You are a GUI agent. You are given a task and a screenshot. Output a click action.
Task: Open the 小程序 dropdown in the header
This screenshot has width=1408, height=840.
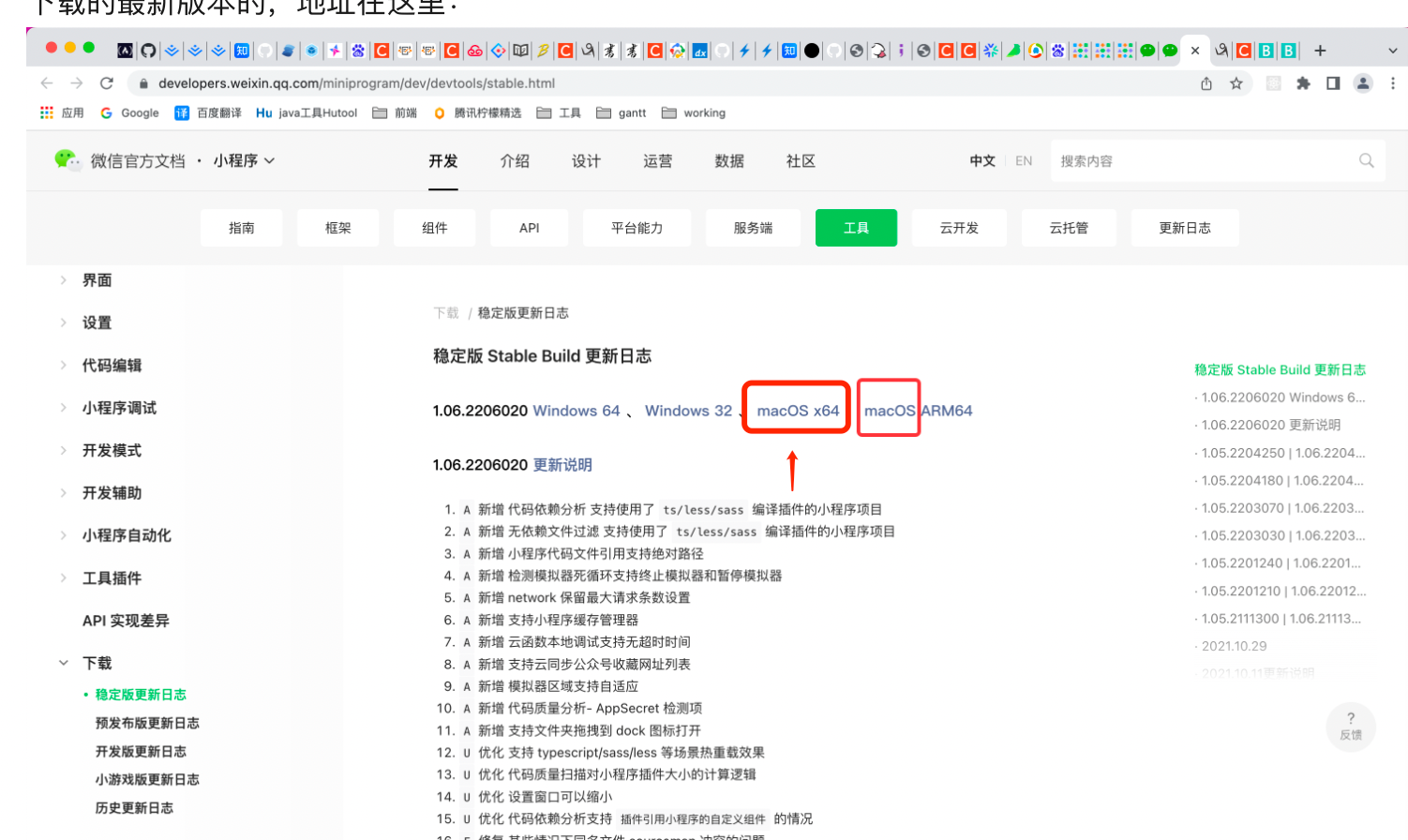[244, 160]
